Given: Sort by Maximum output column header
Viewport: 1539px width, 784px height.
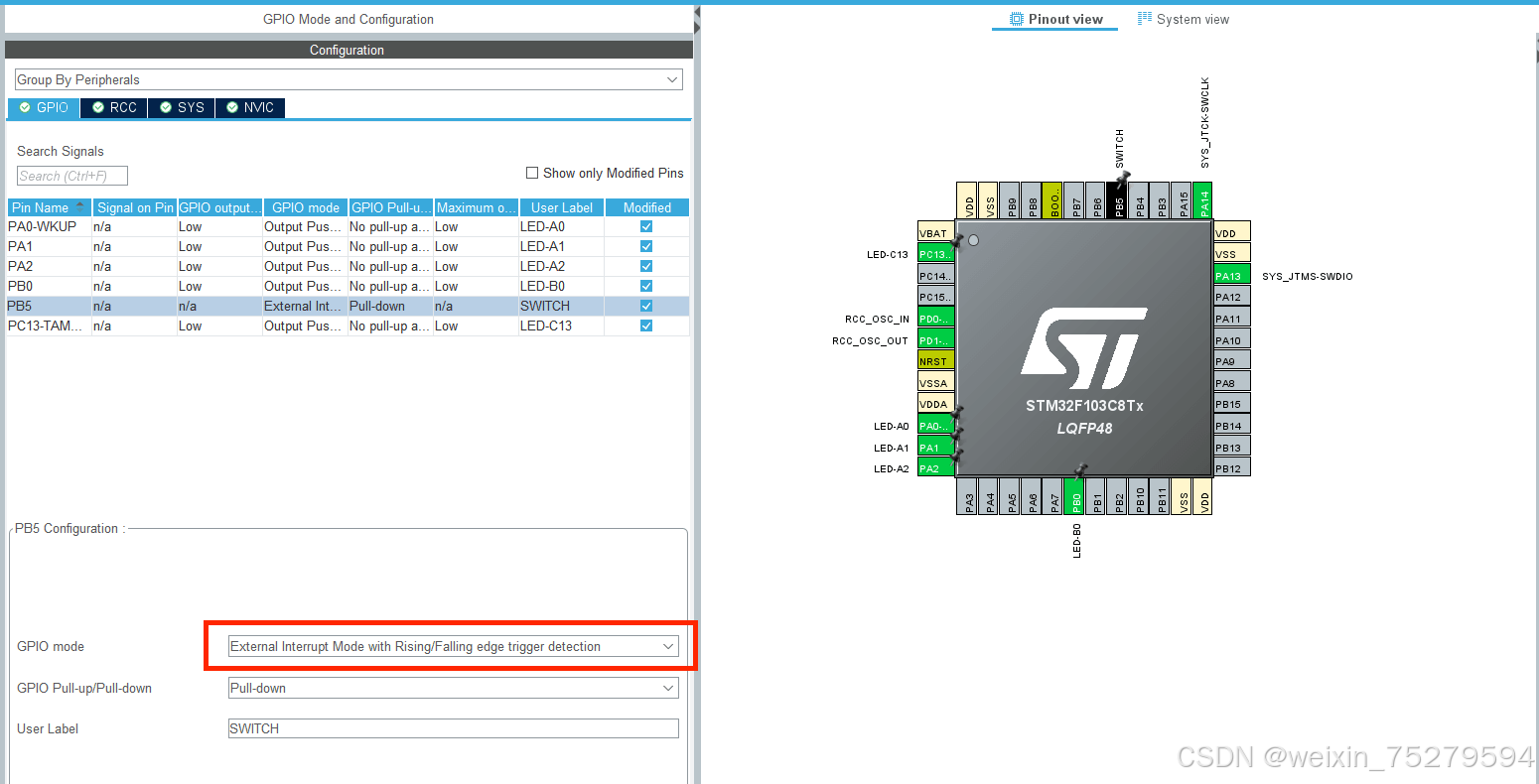Looking at the screenshot, I should (x=476, y=207).
